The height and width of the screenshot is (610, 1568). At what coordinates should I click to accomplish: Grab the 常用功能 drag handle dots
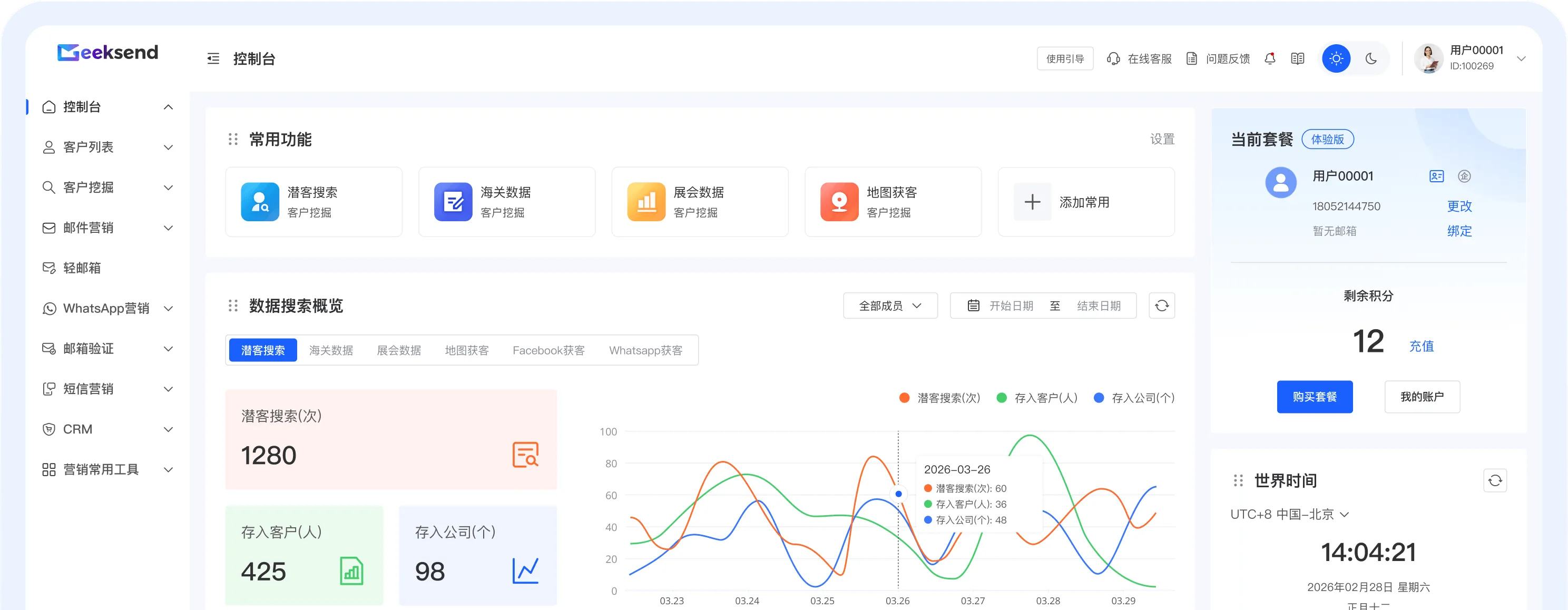232,140
